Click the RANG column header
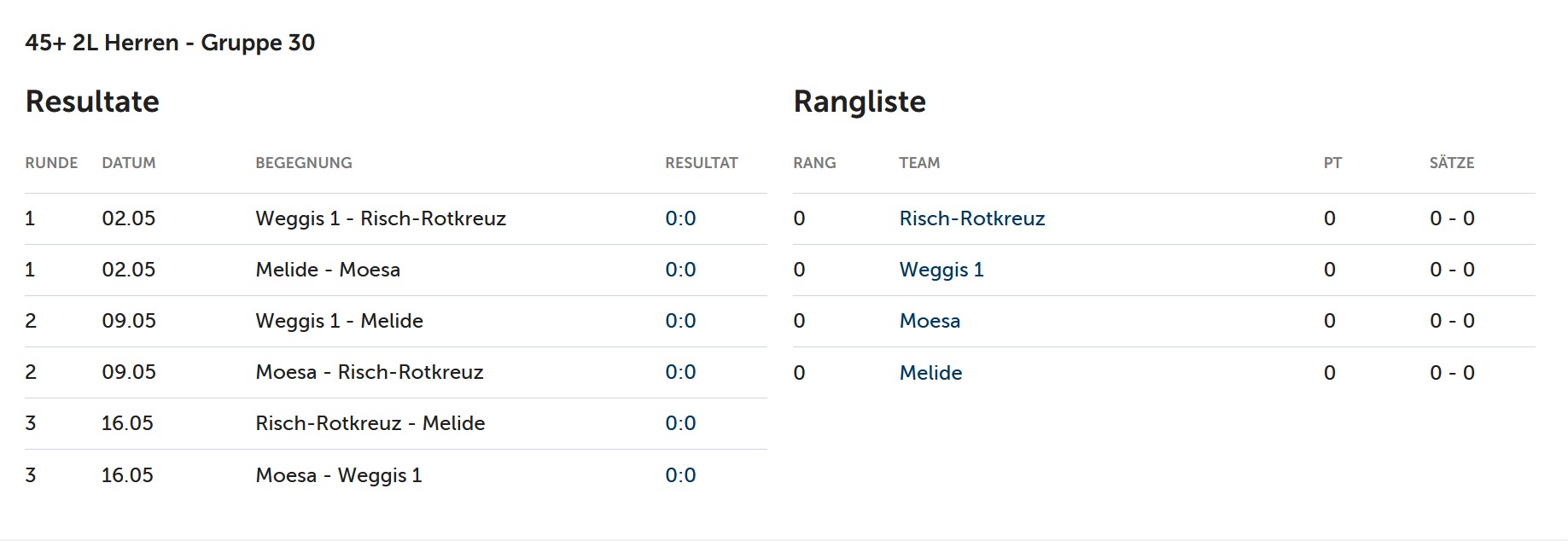This screenshot has height=541, width=1568. [814, 163]
